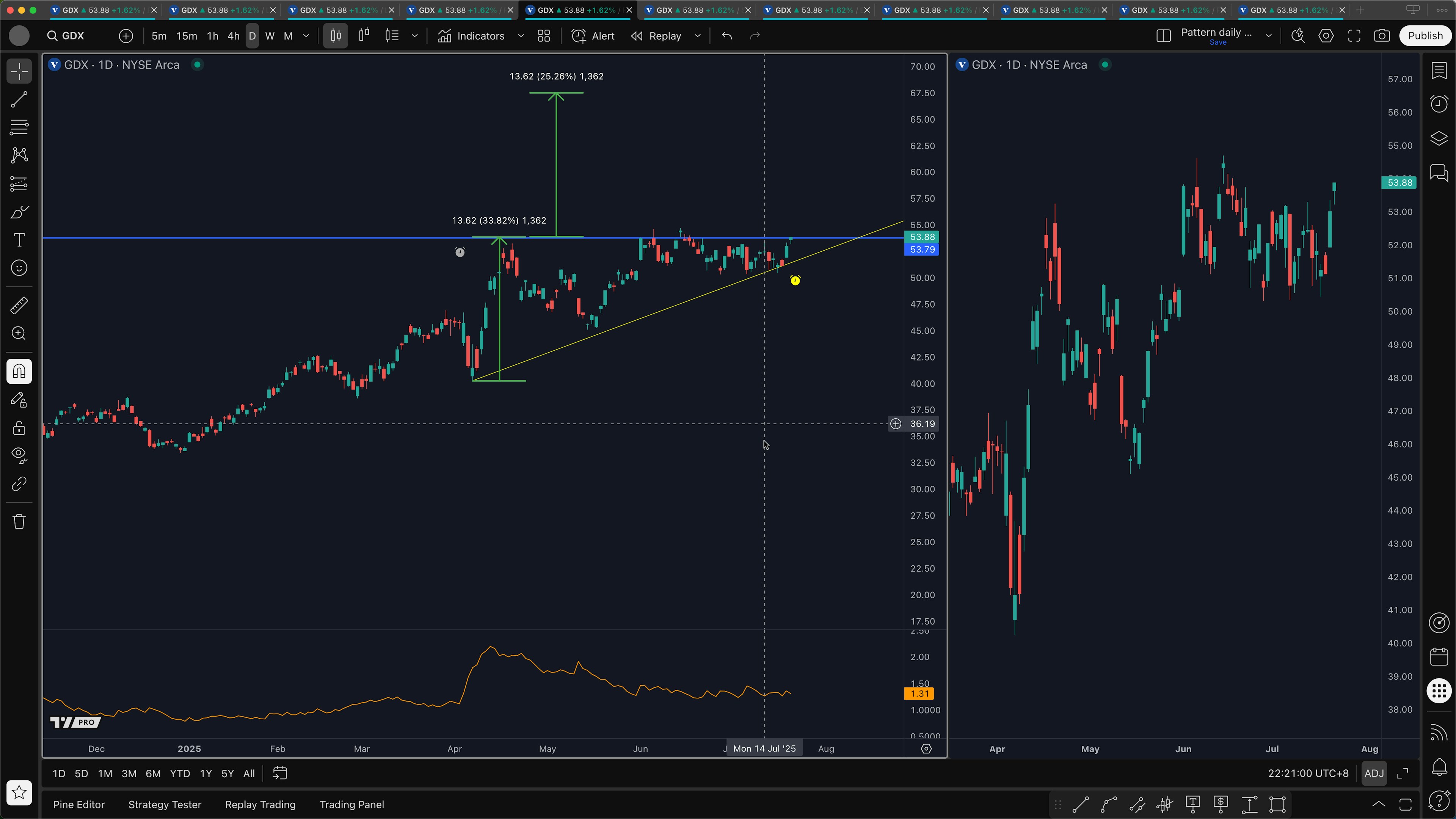Open the Strategy Tester tab
1456x819 pixels.
(x=165, y=804)
